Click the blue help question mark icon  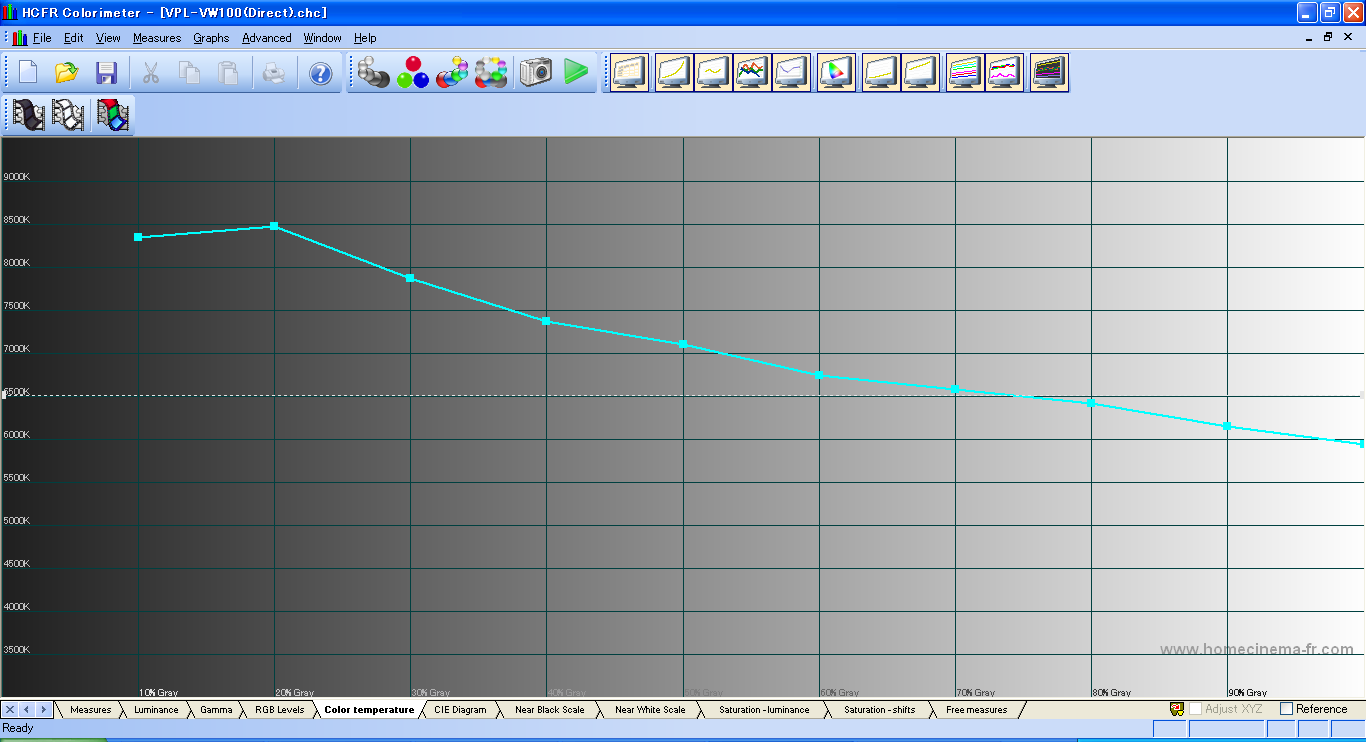click(x=320, y=73)
